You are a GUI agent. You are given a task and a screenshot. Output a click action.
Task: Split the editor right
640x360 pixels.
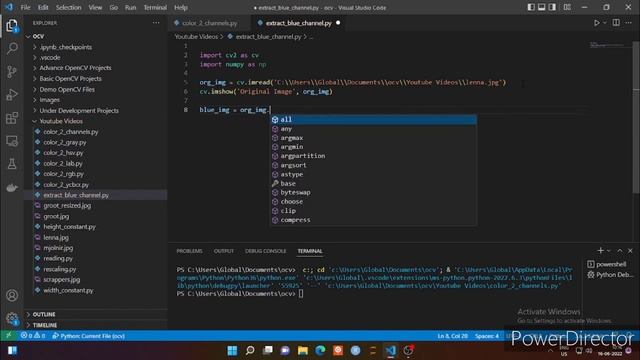616,23
